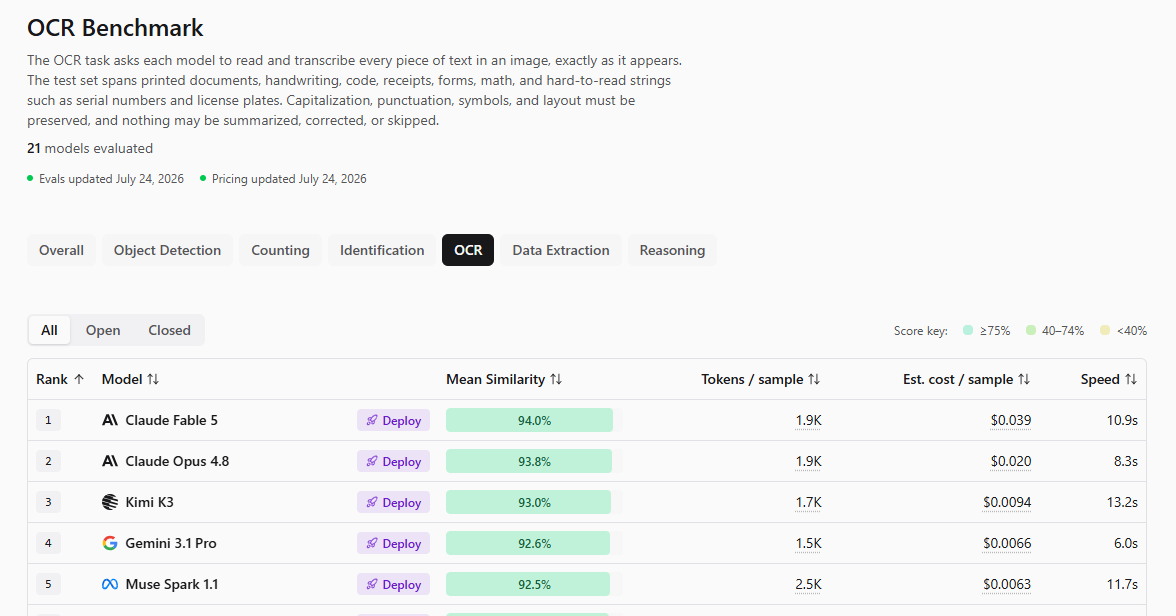This screenshot has height=616, width=1176.
Task: Click the $0.020 cost value
Action: click(x=1010, y=461)
